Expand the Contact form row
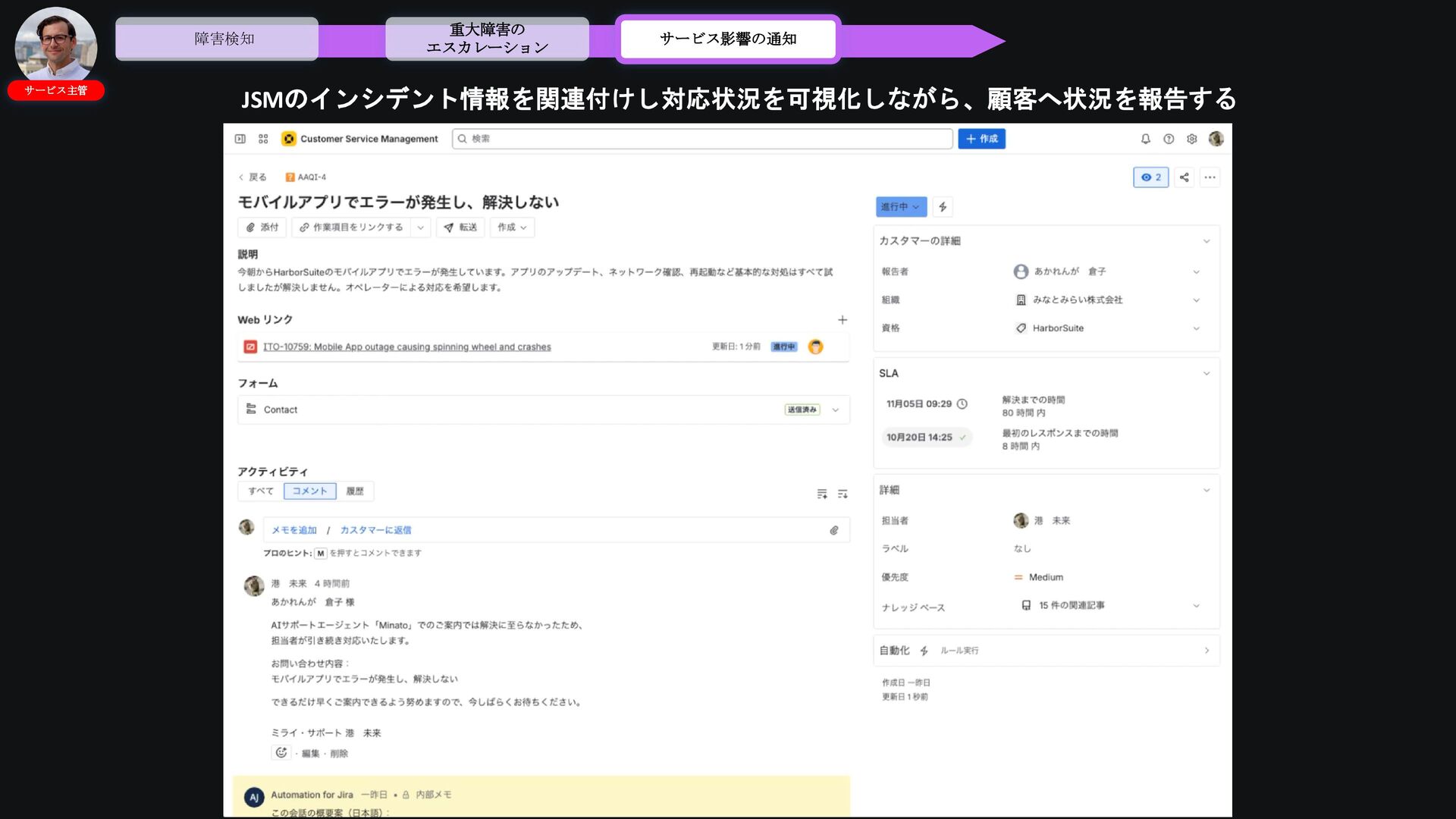This screenshot has width=1456, height=819. tap(835, 409)
